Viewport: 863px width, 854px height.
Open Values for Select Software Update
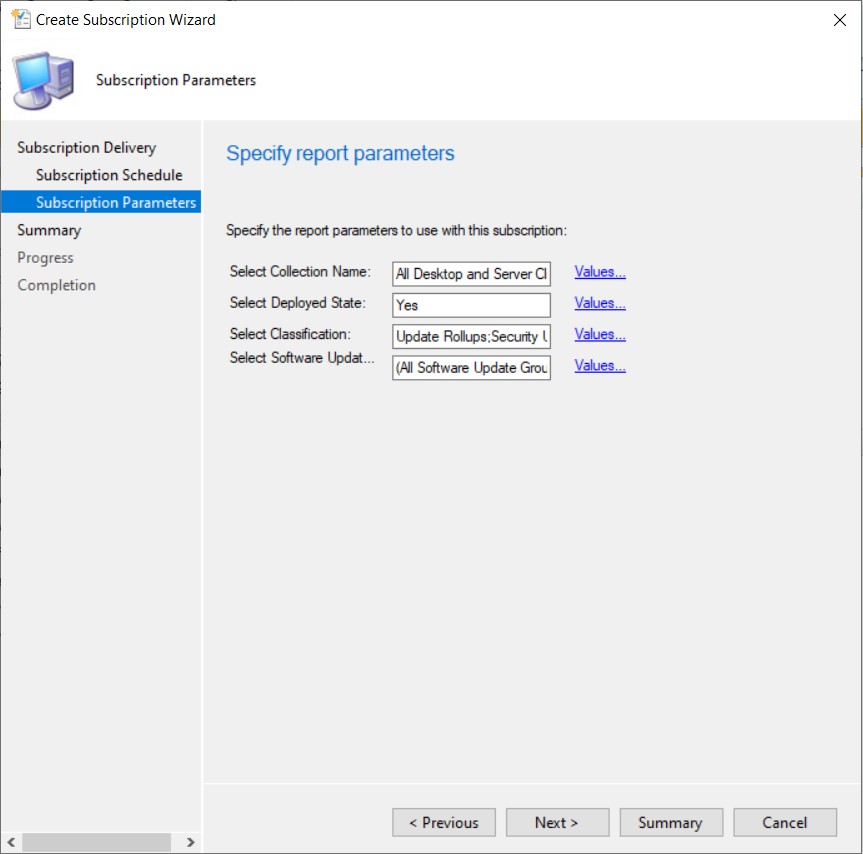(x=598, y=364)
